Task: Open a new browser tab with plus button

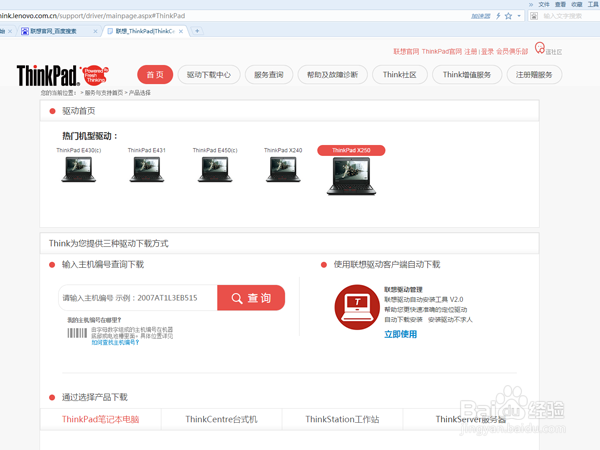Action: tap(197, 31)
